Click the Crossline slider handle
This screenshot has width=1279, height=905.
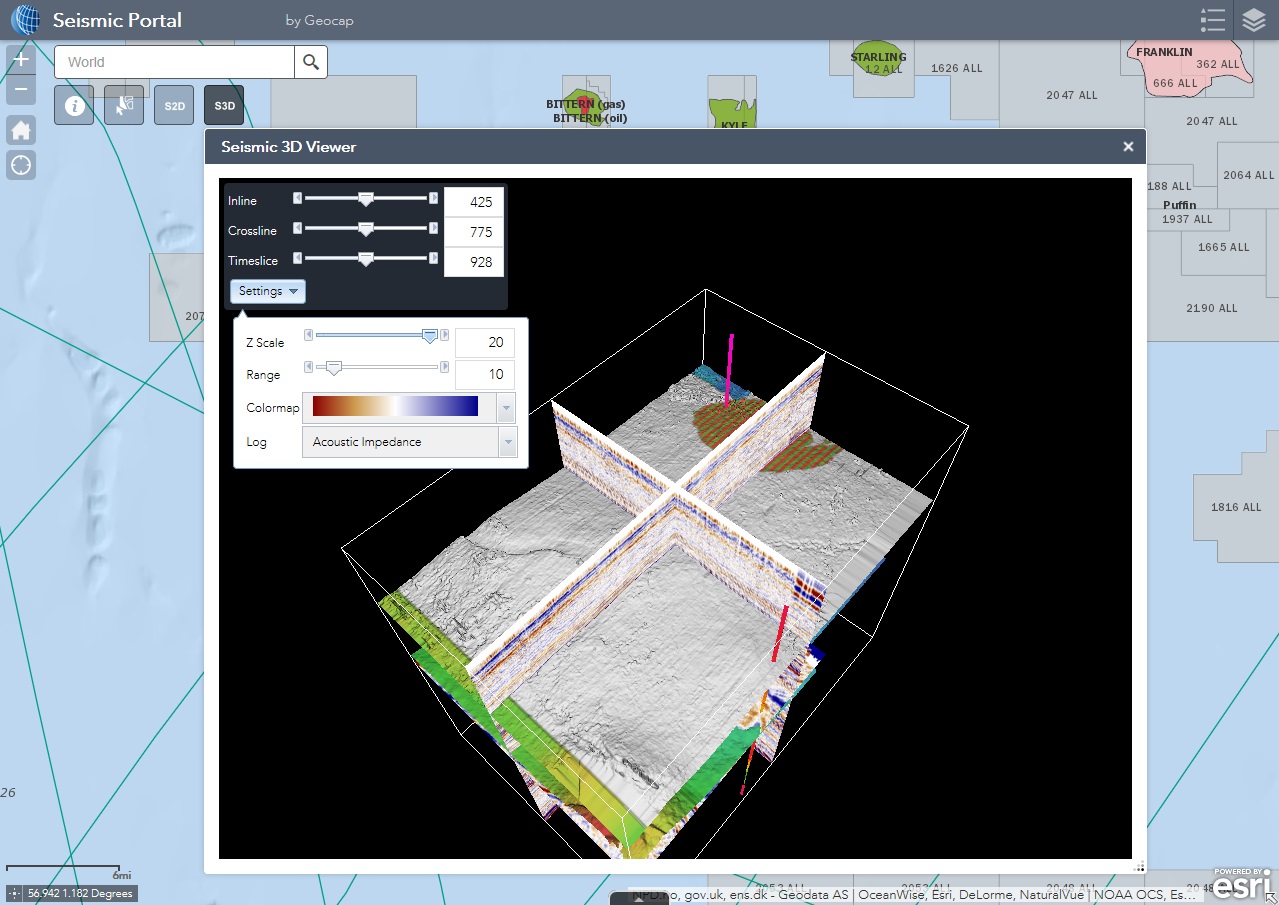click(x=366, y=230)
